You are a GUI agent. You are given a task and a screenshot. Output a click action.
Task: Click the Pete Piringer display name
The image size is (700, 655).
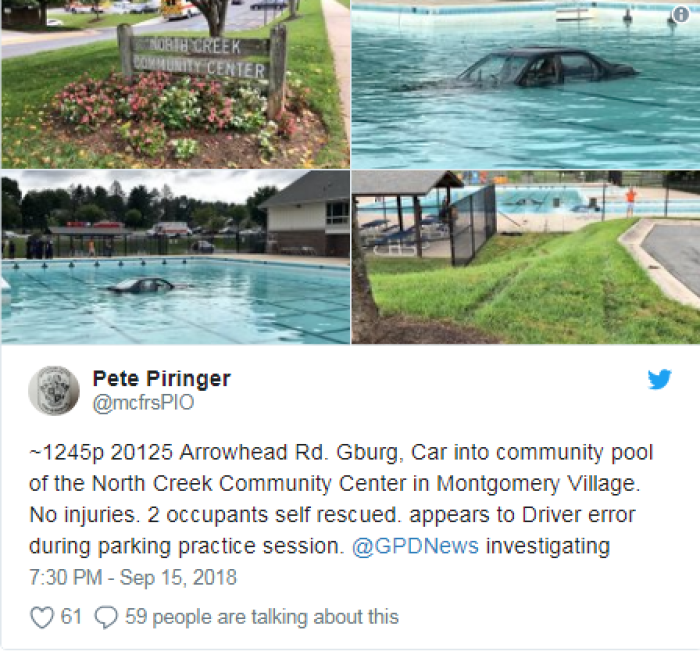click(x=161, y=379)
